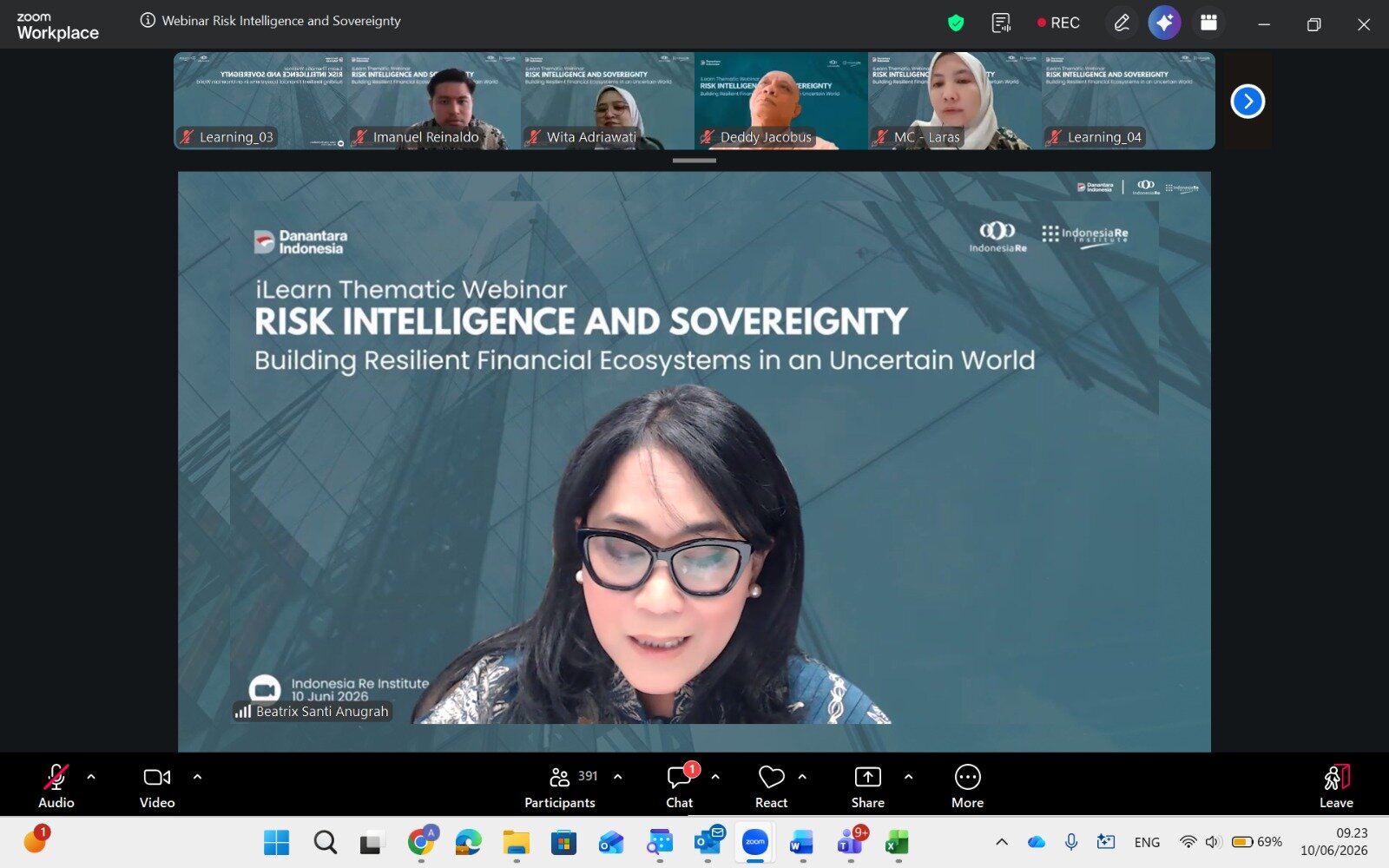This screenshot has width=1389, height=868.
Task: Open the annotate pencil tool
Action: tap(1122, 23)
